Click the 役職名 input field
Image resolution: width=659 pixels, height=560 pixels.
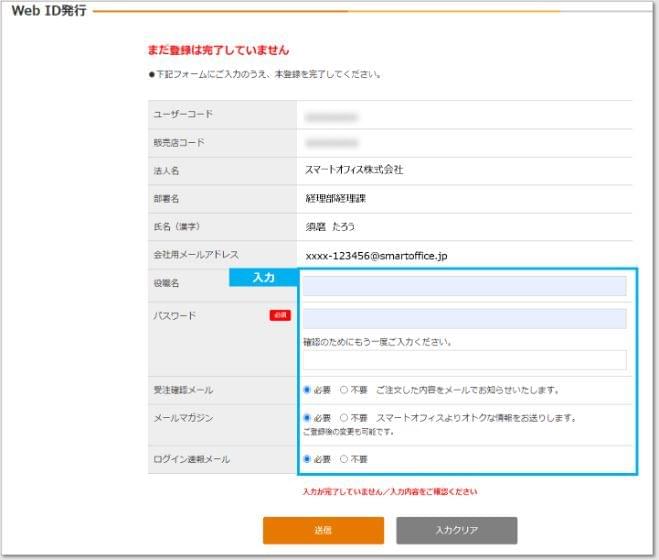pos(465,286)
